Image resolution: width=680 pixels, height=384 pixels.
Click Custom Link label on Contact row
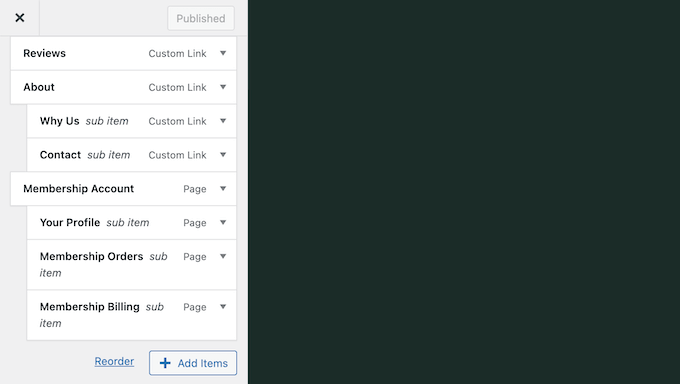click(x=177, y=155)
